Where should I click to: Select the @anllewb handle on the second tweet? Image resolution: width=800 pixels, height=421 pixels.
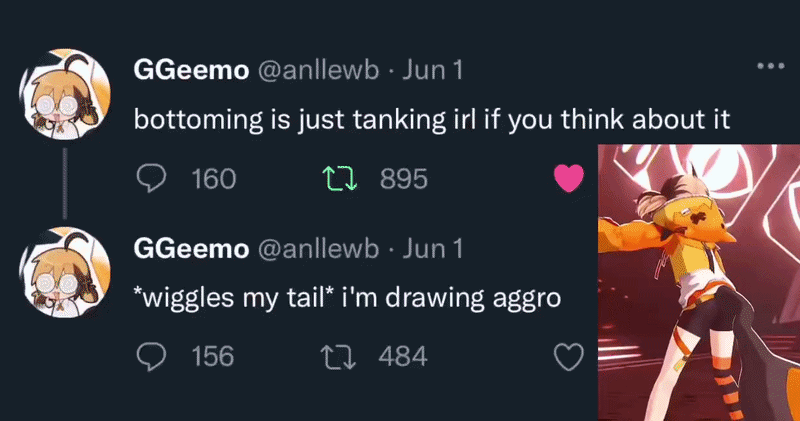pos(320,249)
